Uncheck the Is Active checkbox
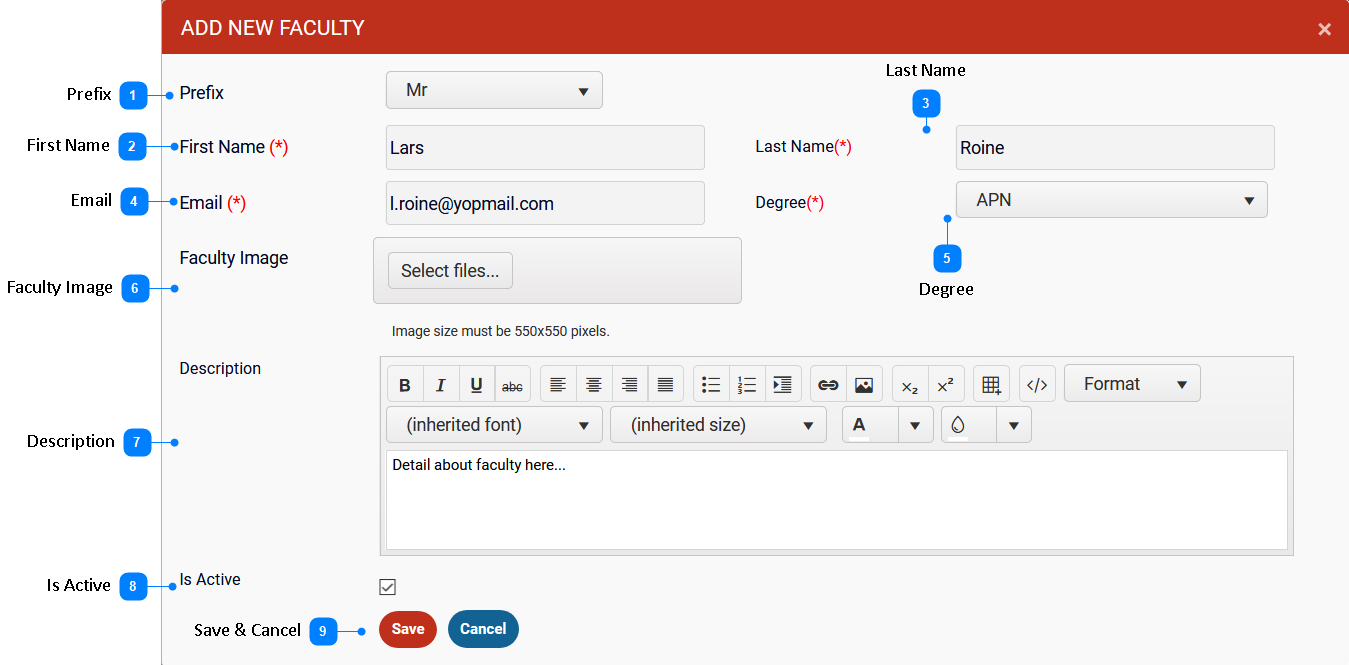1349x665 pixels. tap(388, 587)
